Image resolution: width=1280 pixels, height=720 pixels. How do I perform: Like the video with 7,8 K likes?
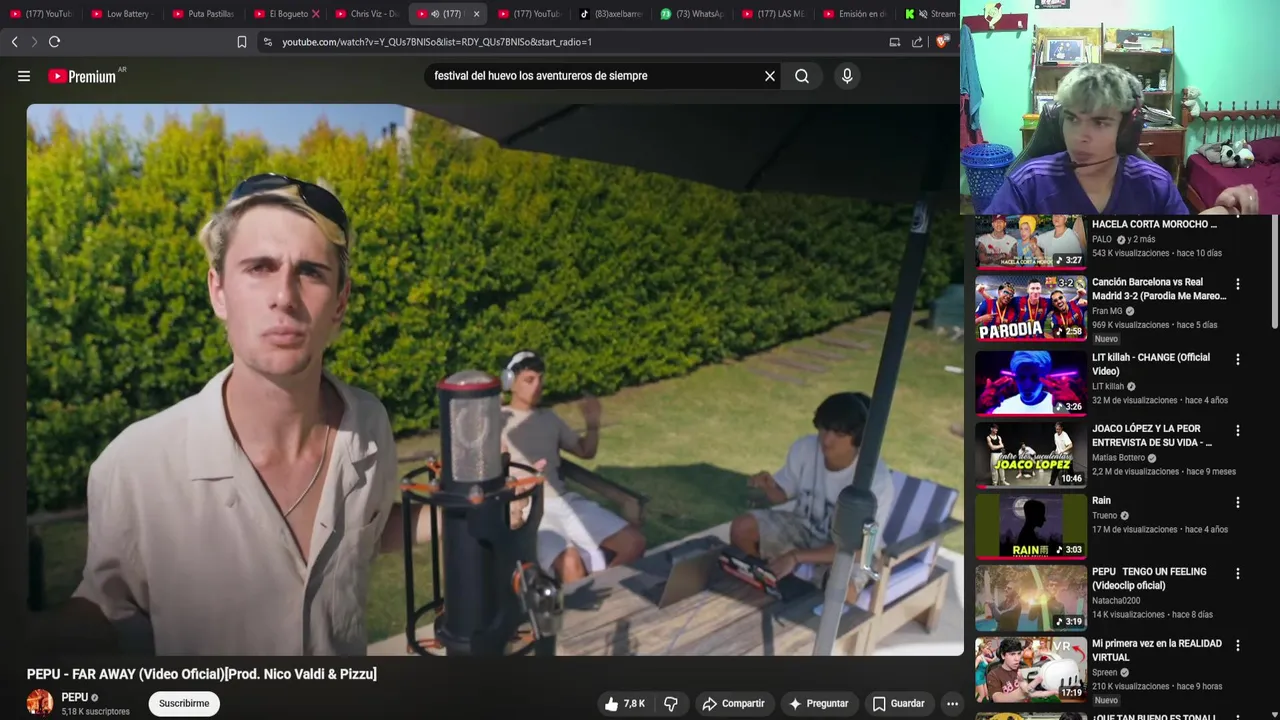coord(624,704)
